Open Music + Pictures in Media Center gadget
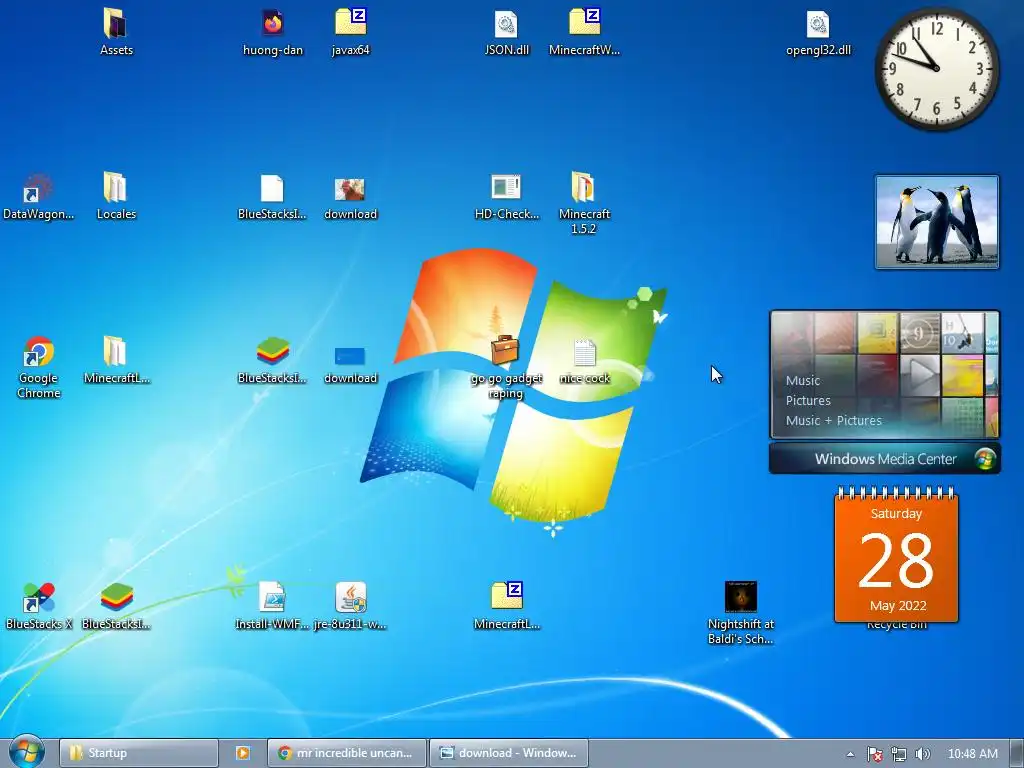This screenshot has height=768, width=1024. click(833, 421)
